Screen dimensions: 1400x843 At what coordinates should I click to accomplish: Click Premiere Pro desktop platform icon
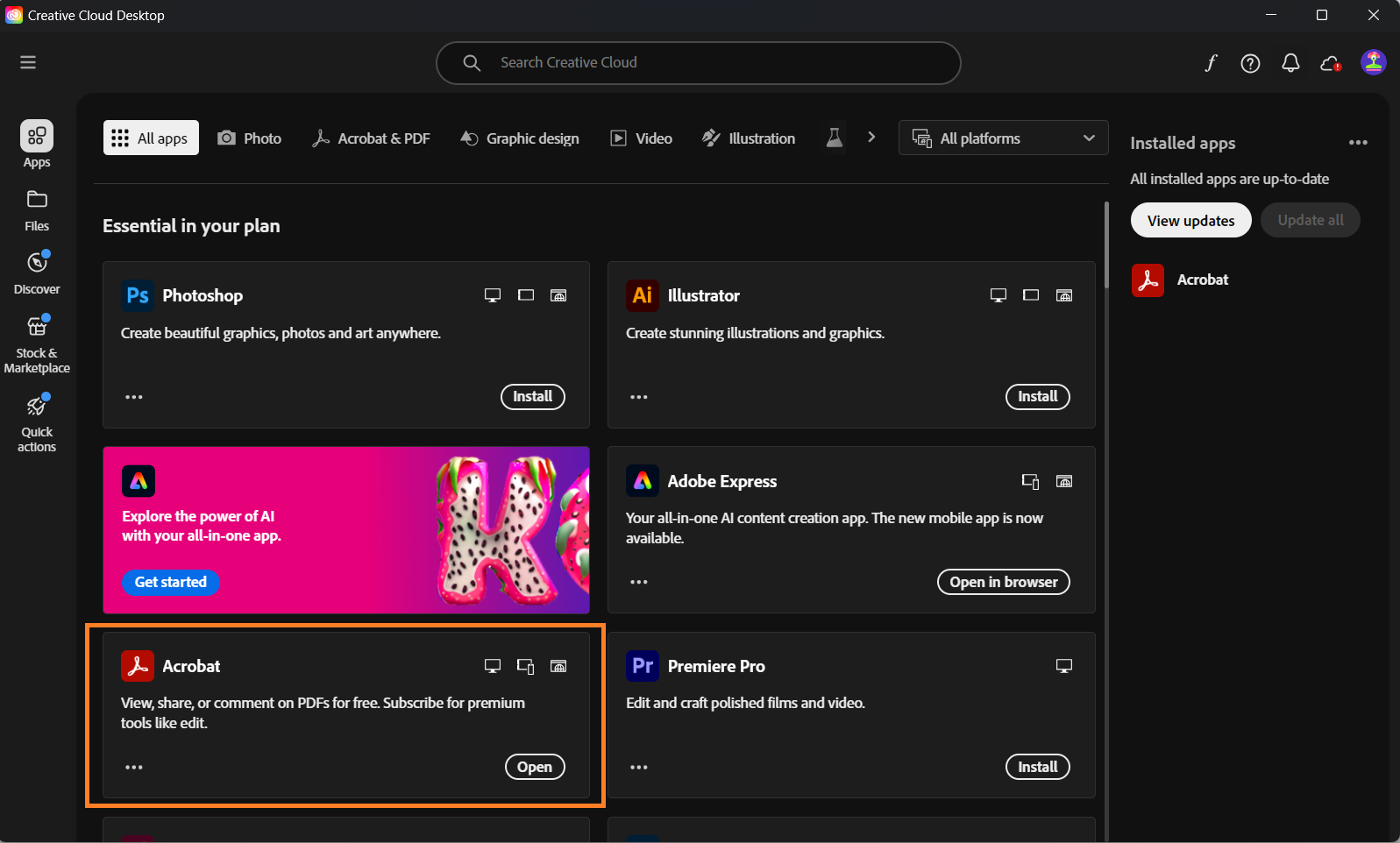tap(1064, 666)
